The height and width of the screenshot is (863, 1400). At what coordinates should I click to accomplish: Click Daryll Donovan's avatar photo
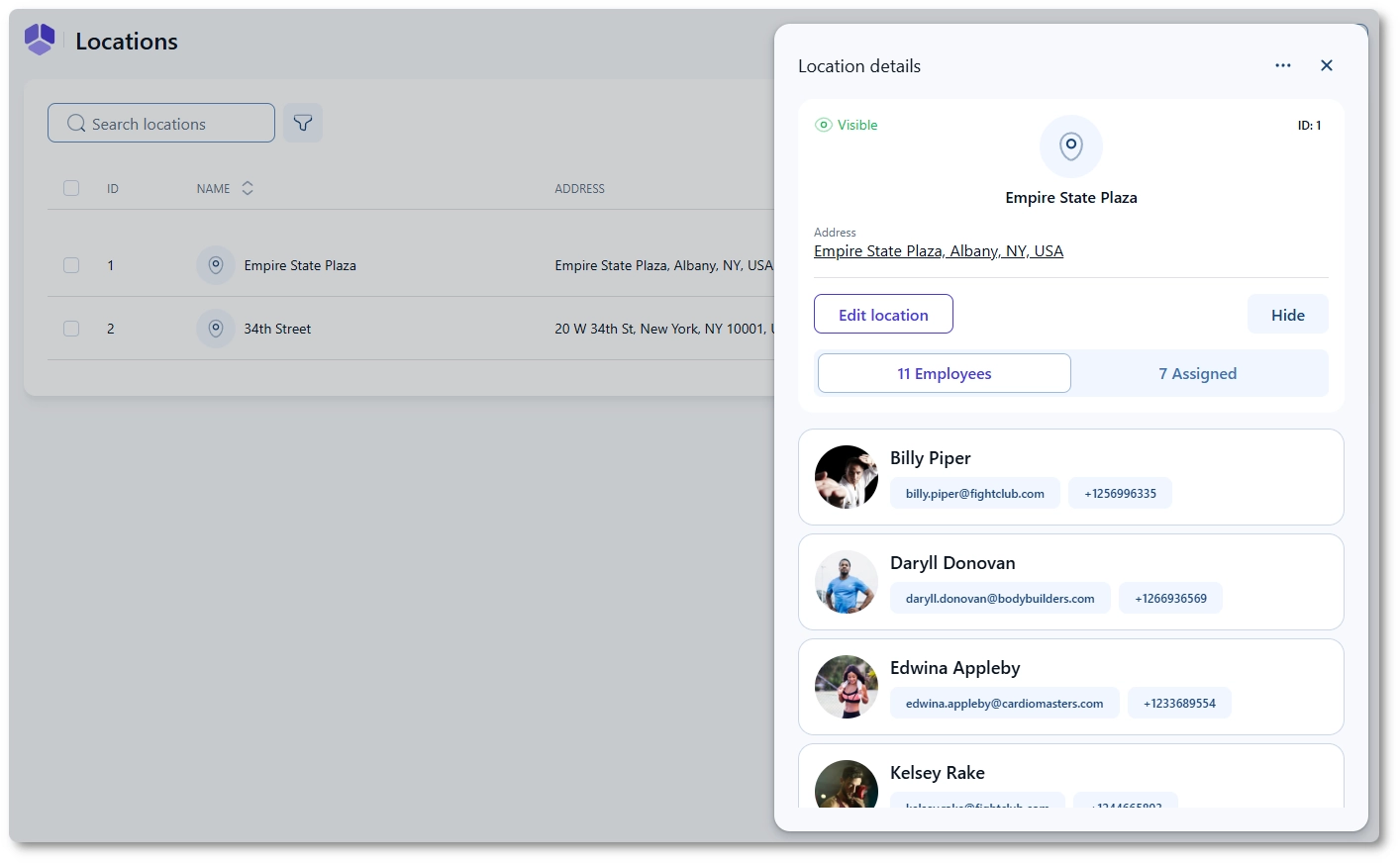pos(847,582)
